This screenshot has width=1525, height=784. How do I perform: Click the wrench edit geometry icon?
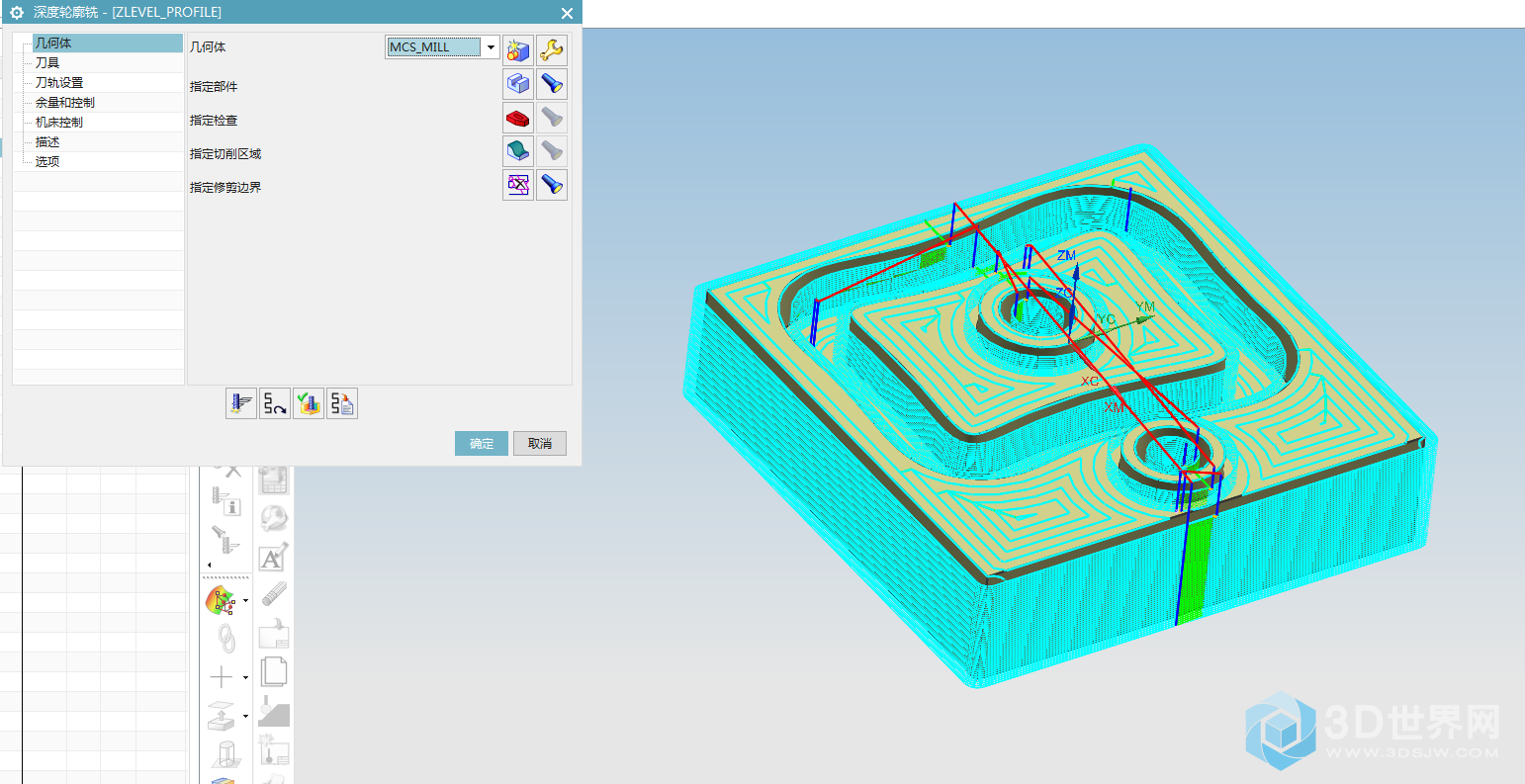552,49
